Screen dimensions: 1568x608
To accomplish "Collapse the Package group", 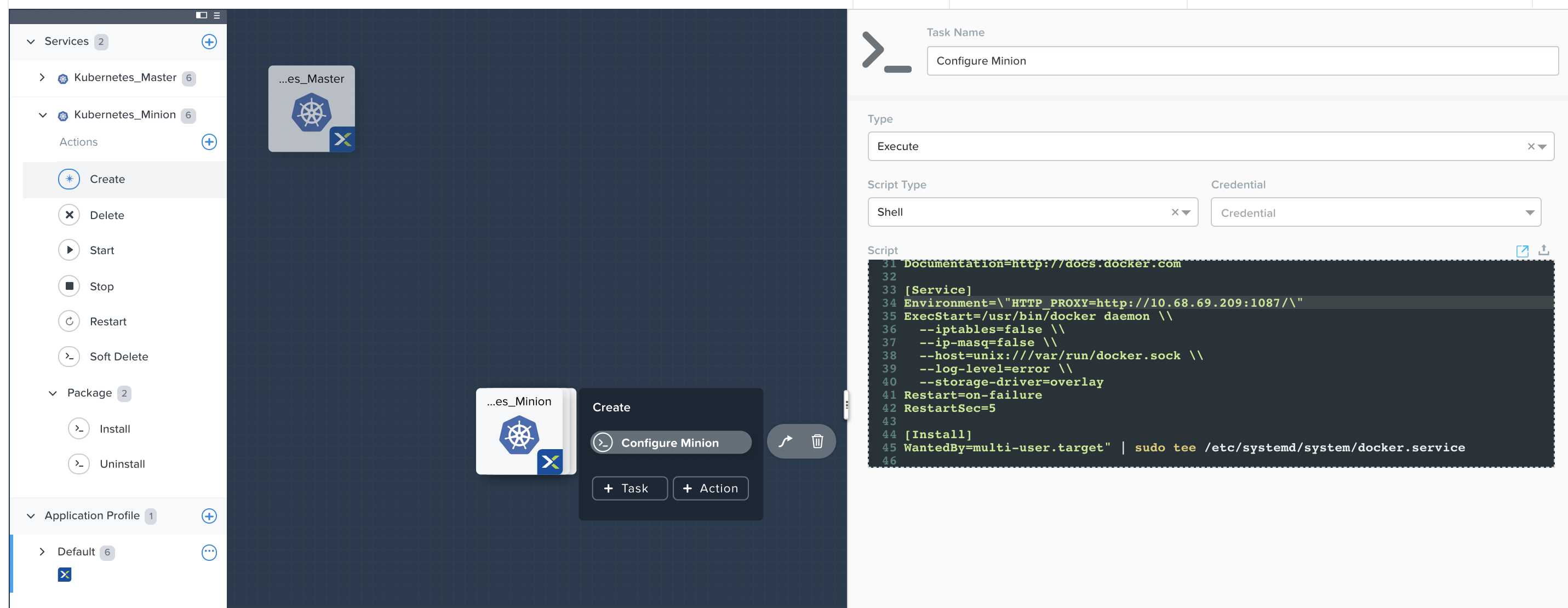I will 53,393.
